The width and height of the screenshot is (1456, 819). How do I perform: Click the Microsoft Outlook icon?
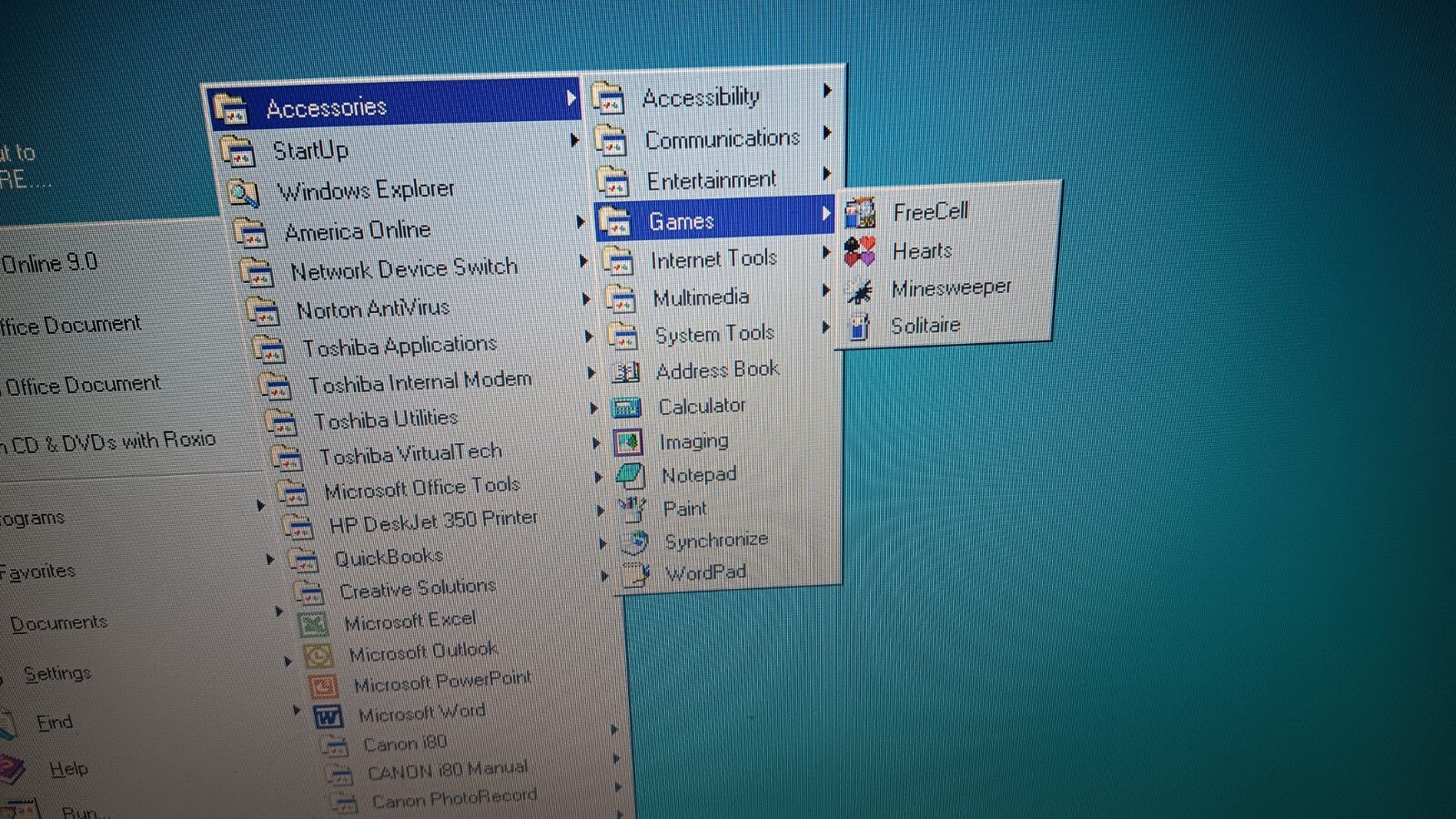pos(318,656)
